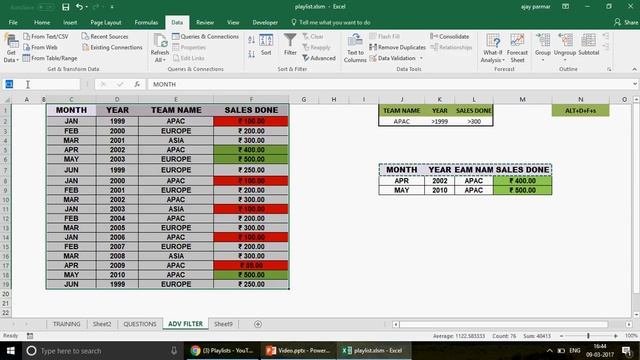Click the new sheet plus button
640x360 pixels.
pos(258,324)
